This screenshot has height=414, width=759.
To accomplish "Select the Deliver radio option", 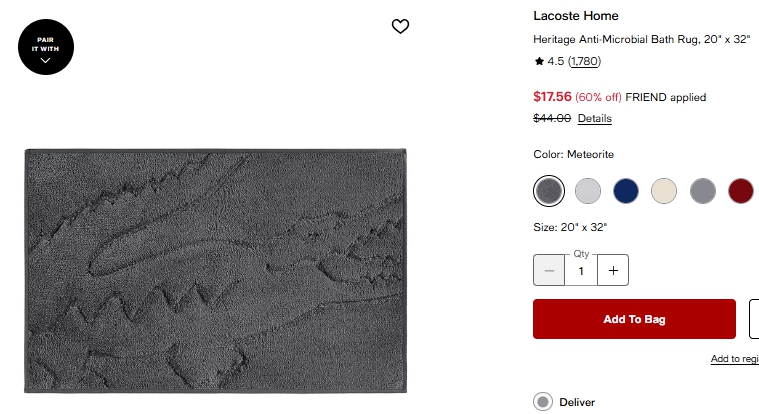I will (543, 402).
